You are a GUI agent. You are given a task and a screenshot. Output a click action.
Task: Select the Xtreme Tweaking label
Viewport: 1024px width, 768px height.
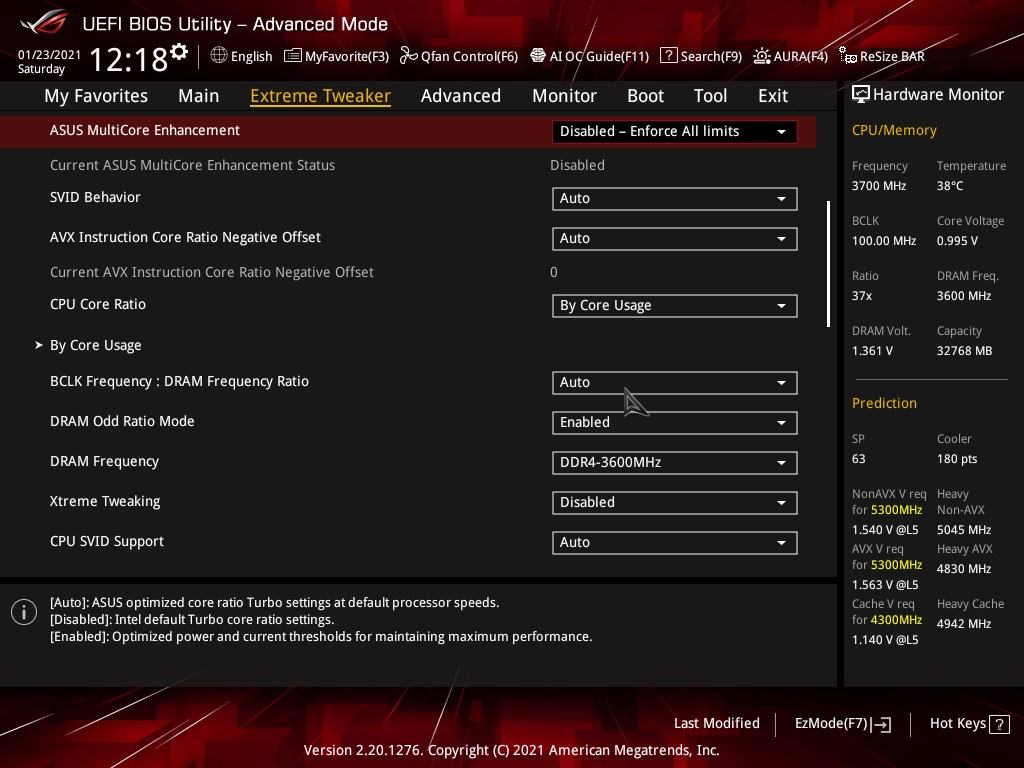105,502
